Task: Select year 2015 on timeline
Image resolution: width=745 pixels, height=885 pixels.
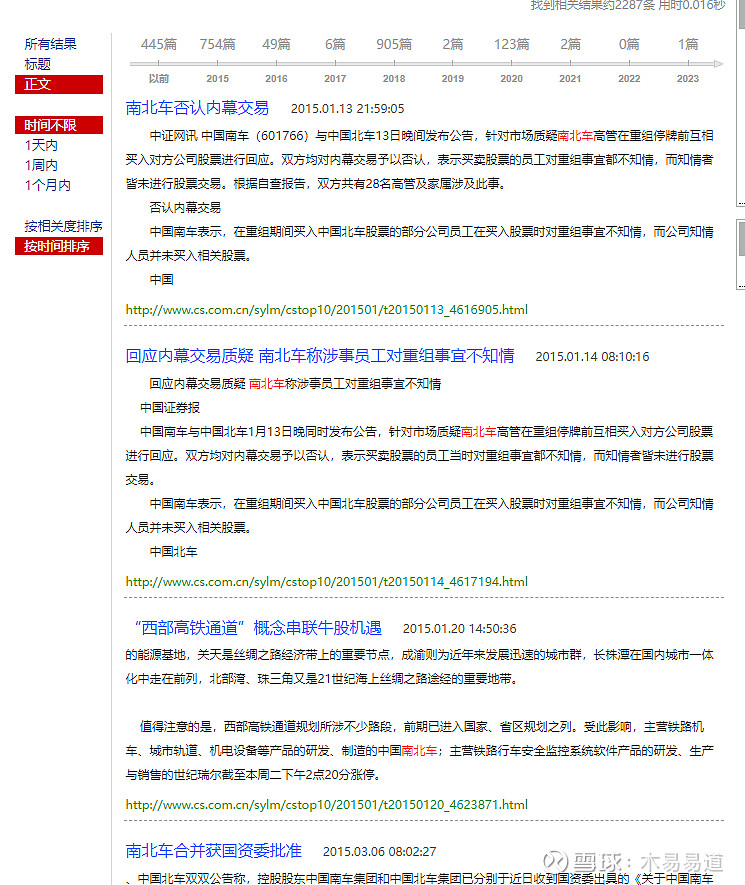Action: point(217,78)
